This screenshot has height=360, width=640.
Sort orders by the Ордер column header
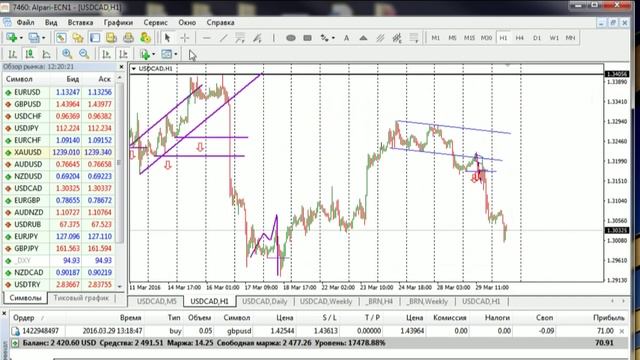point(24,318)
